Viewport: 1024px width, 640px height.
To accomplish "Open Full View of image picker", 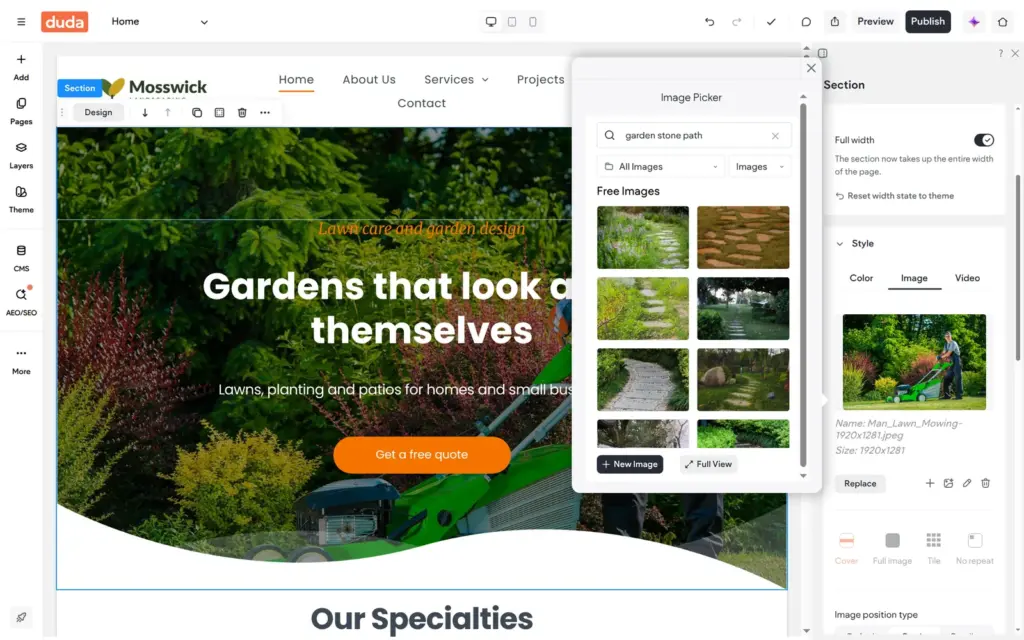I will click(x=708, y=464).
